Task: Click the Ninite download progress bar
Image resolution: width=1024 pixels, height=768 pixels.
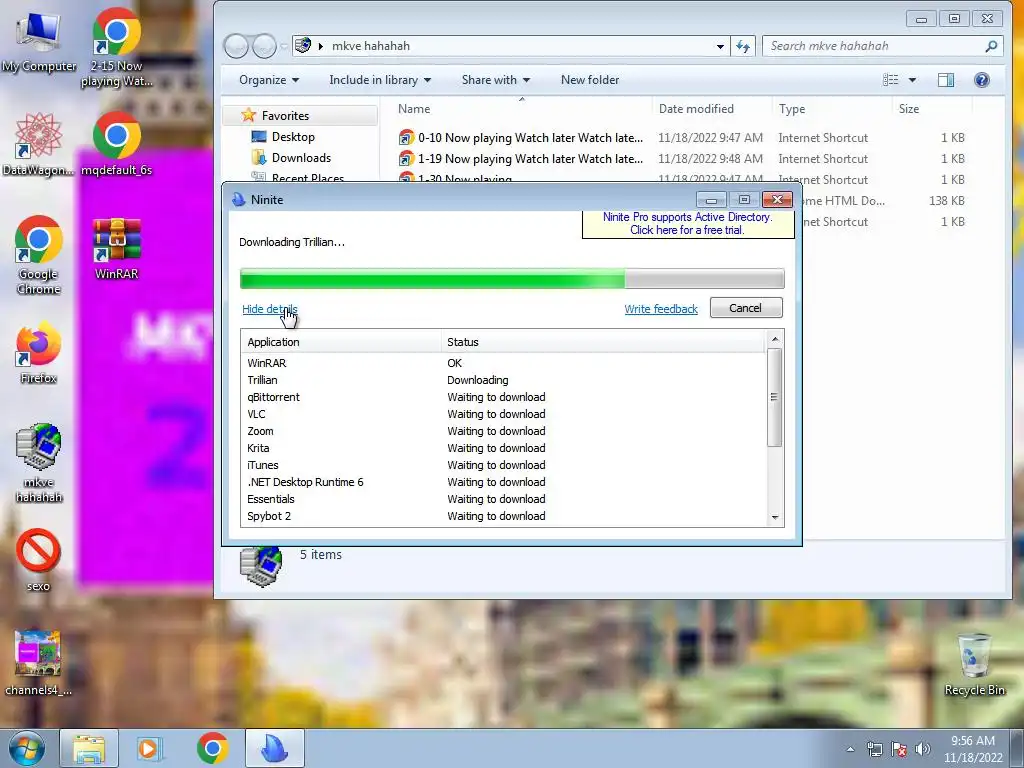Action: [x=512, y=278]
